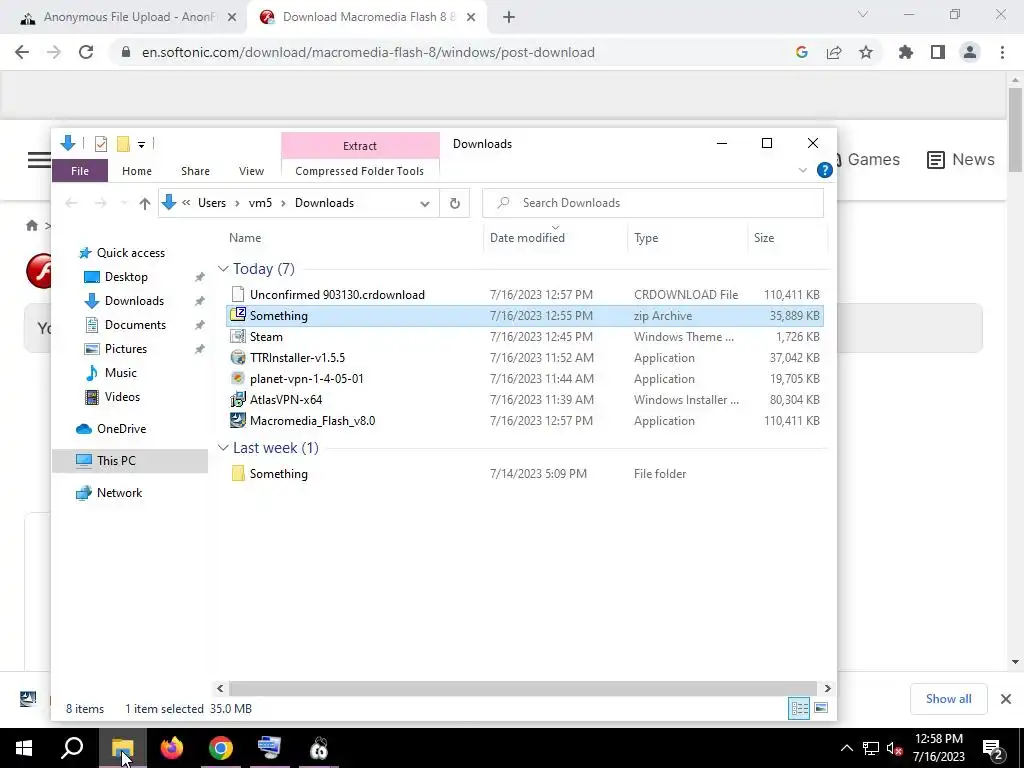Image resolution: width=1024 pixels, height=768 pixels.
Task: Select the Extract contextual tab
Action: pyautogui.click(x=360, y=146)
